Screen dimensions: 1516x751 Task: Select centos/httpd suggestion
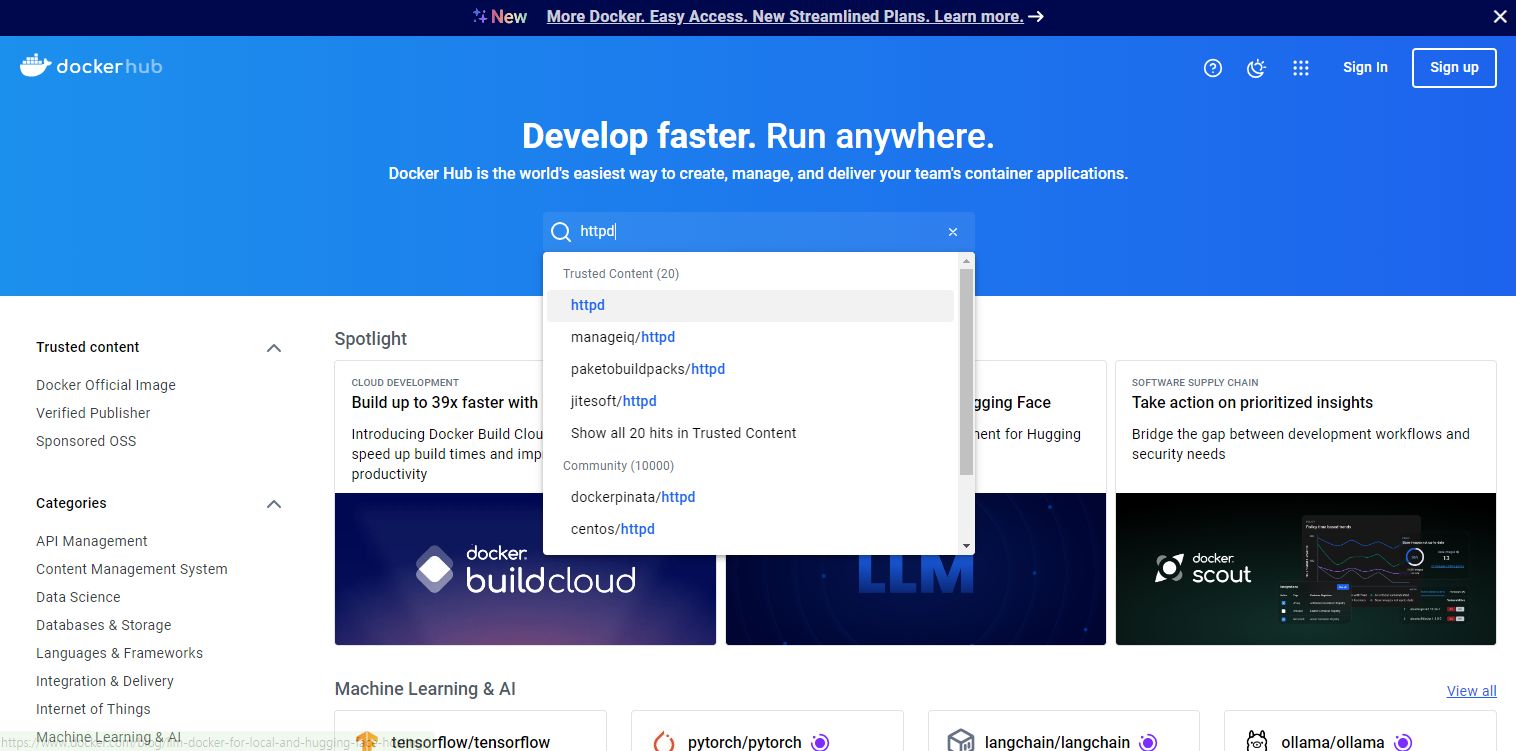(750, 530)
